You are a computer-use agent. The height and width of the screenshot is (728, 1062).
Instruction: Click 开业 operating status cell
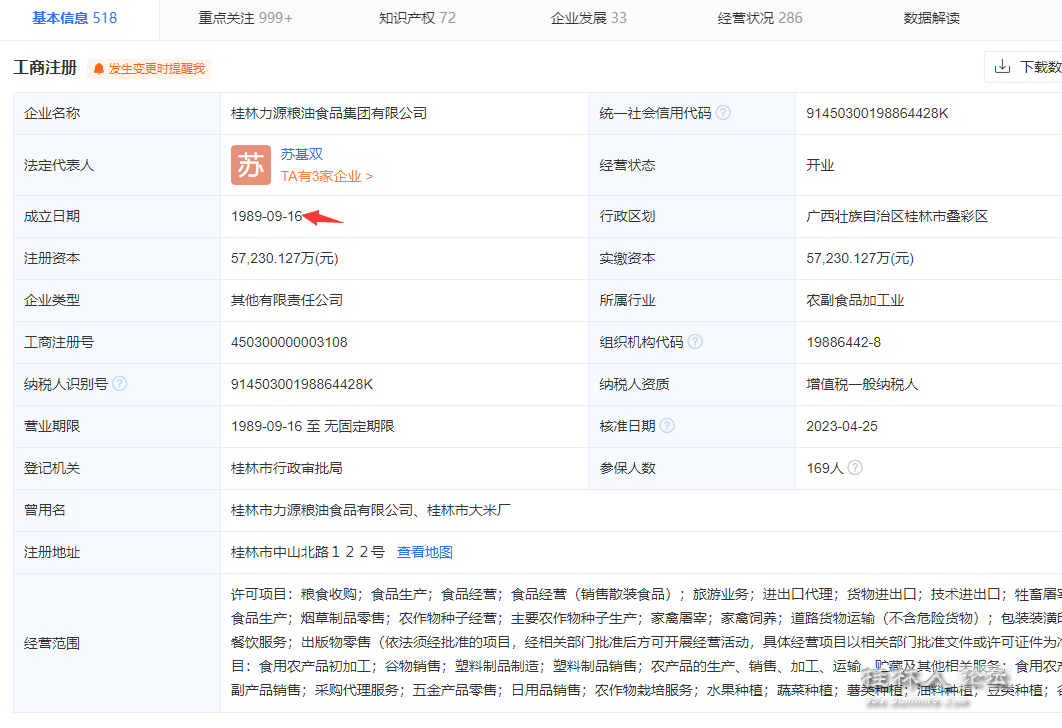point(820,165)
